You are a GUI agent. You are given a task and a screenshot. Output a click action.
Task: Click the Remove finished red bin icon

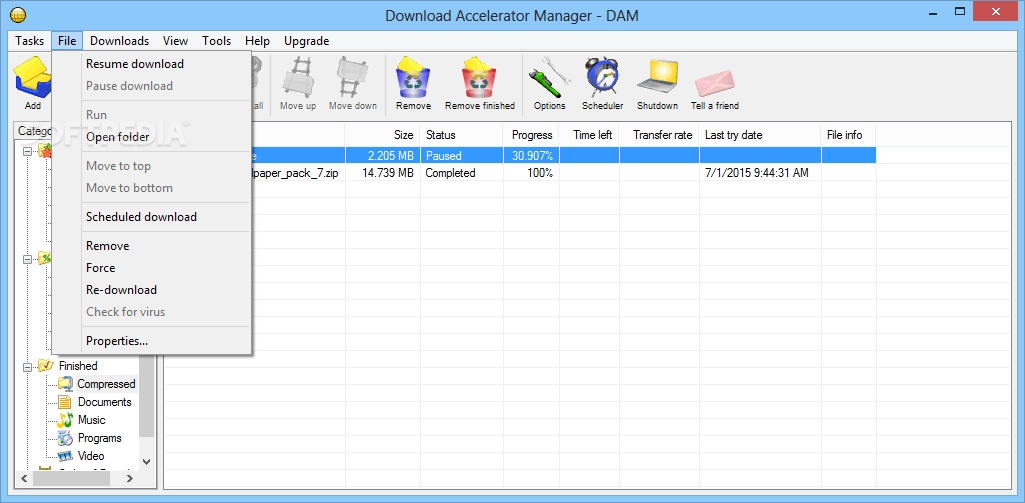[x=480, y=77]
